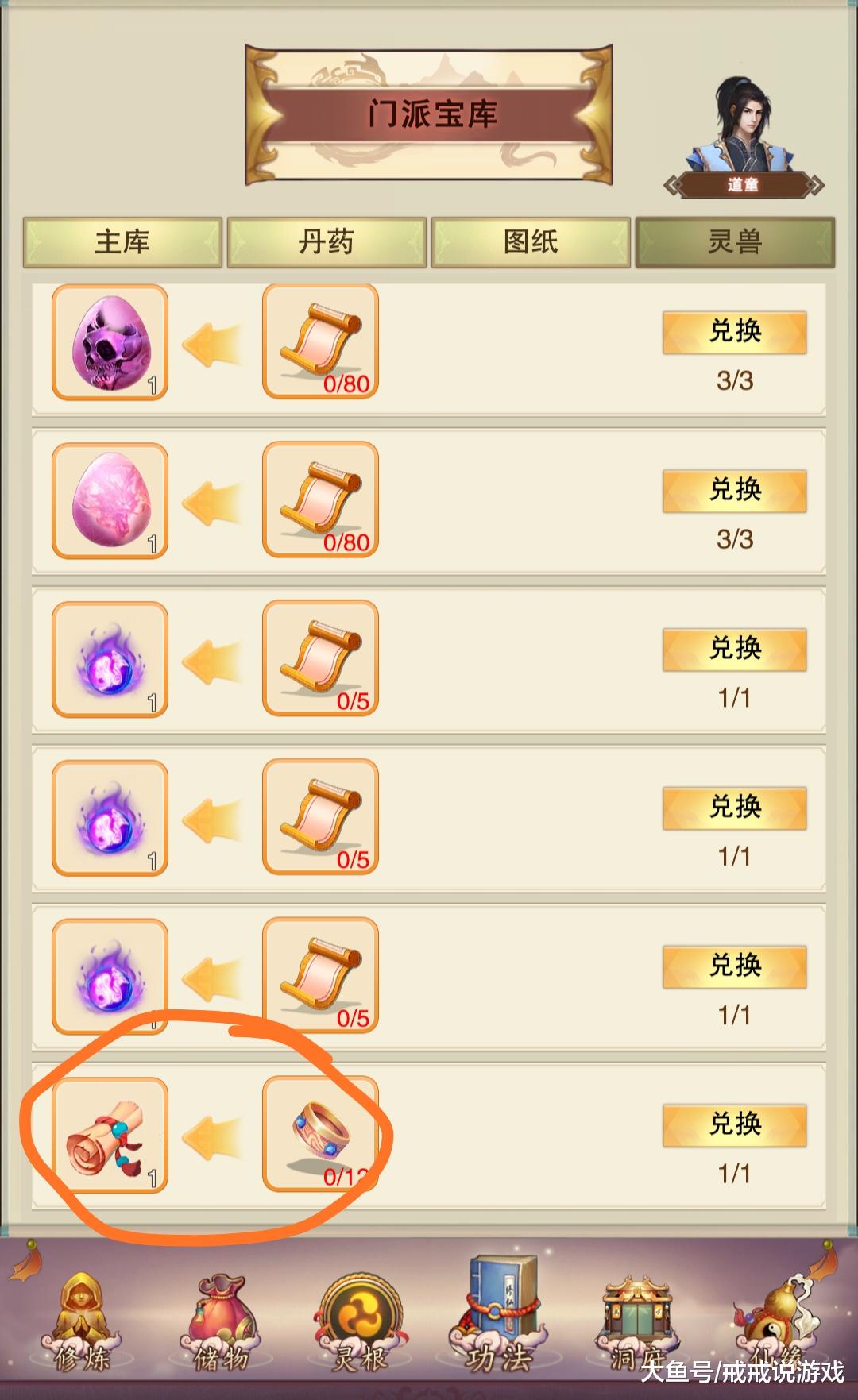The height and width of the screenshot is (1400, 858).
Task: Tap the pink spirit egg item
Action: [x=110, y=501]
